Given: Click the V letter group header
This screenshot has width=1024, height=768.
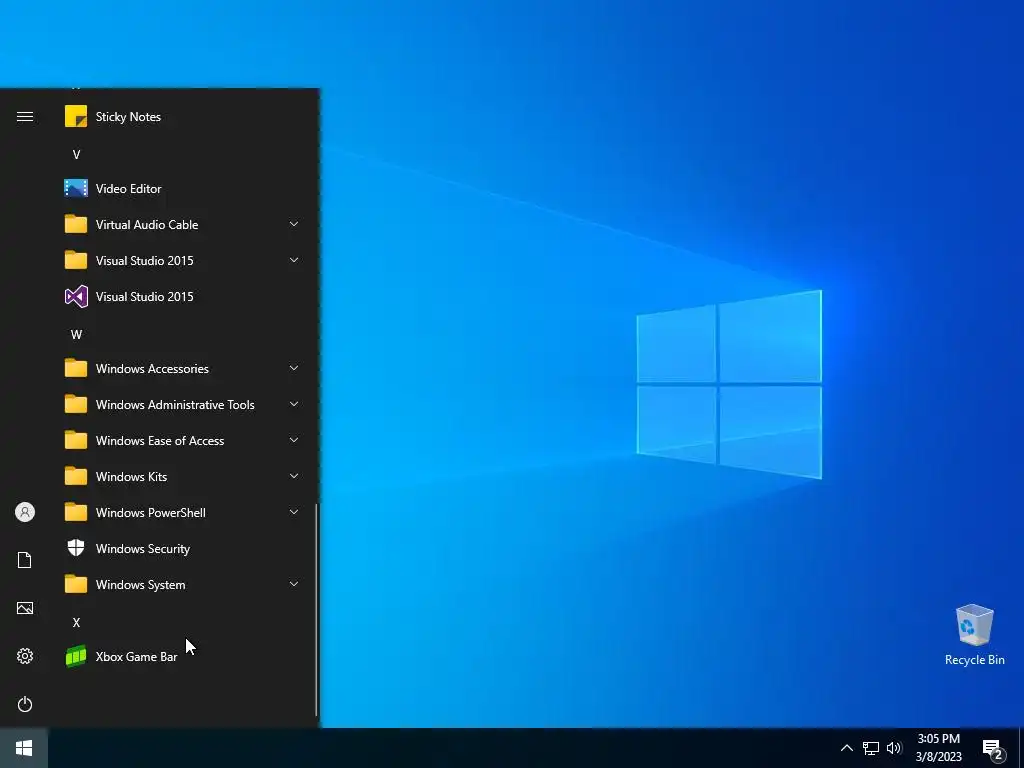Looking at the screenshot, I should pyautogui.click(x=76, y=155).
